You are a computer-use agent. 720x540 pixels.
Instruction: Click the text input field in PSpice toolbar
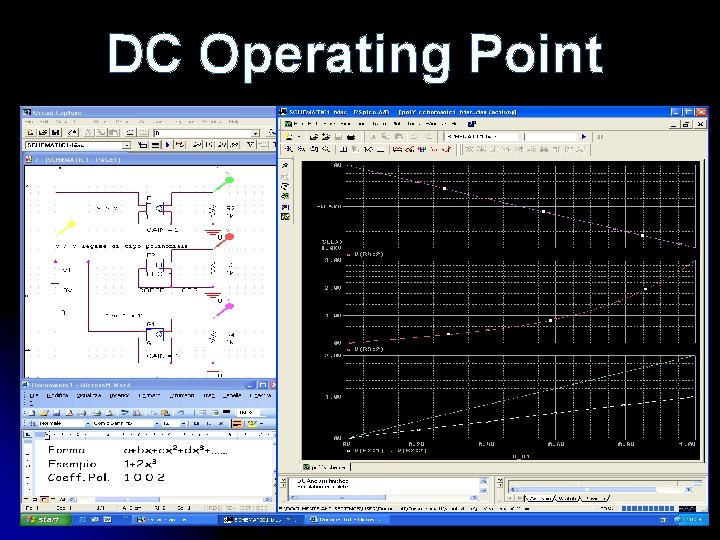pyautogui.click(x=550, y=136)
